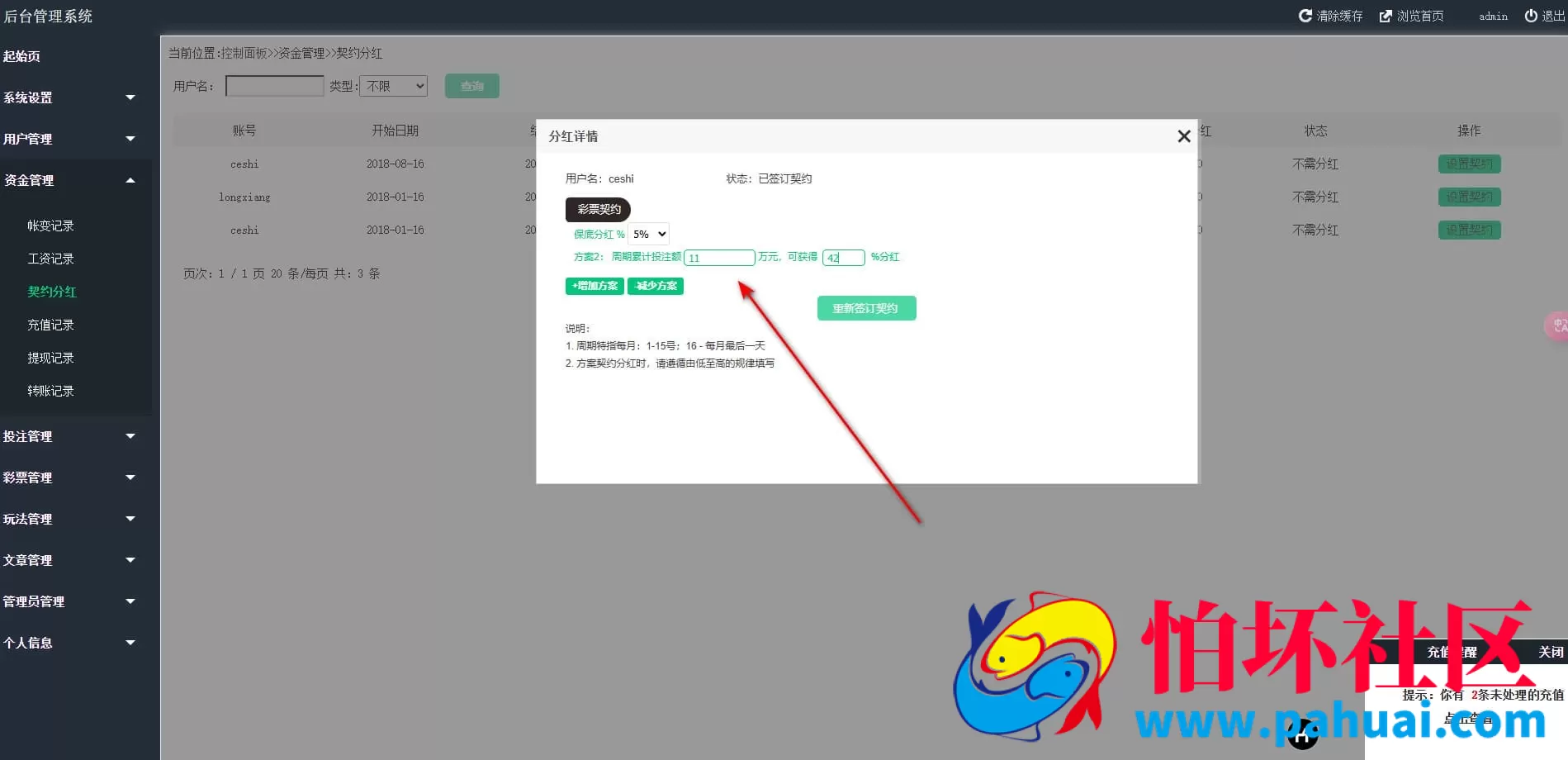1568x760 pixels.
Task: Open the 保底分红 percentage dropdown
Action: point(647,234)
